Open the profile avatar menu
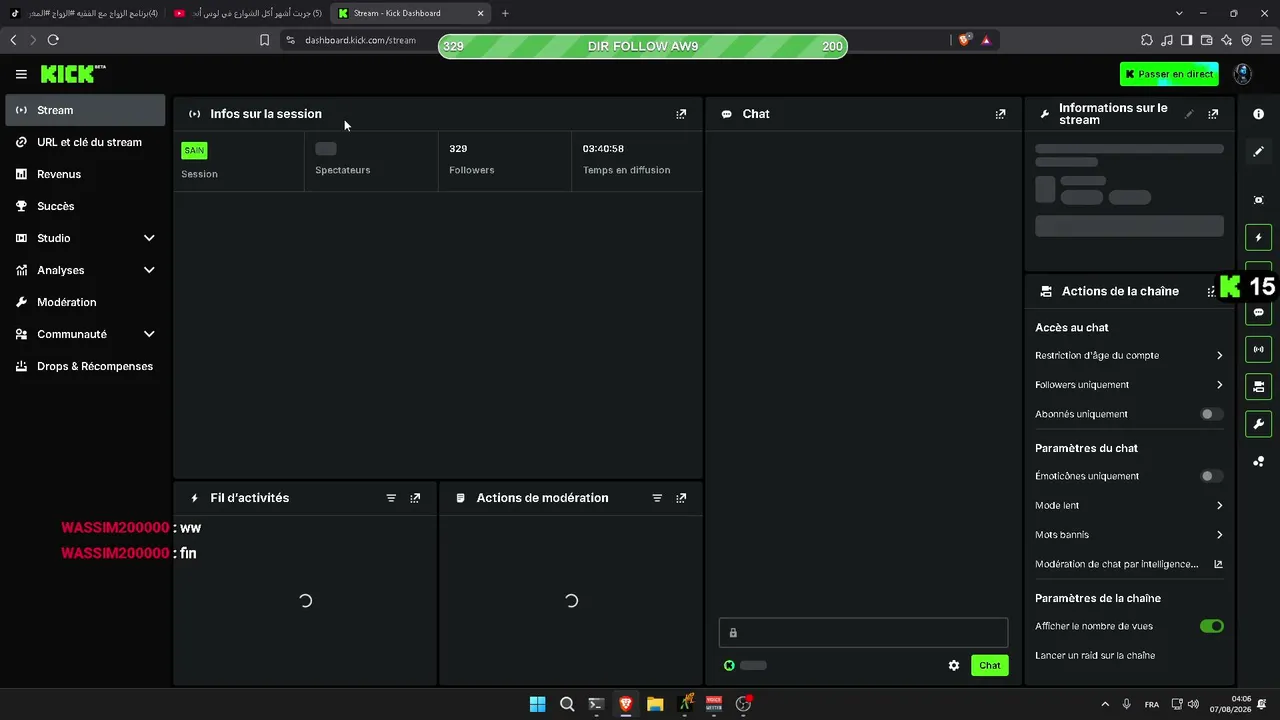1280x720 pixels. click(1242, 74)
